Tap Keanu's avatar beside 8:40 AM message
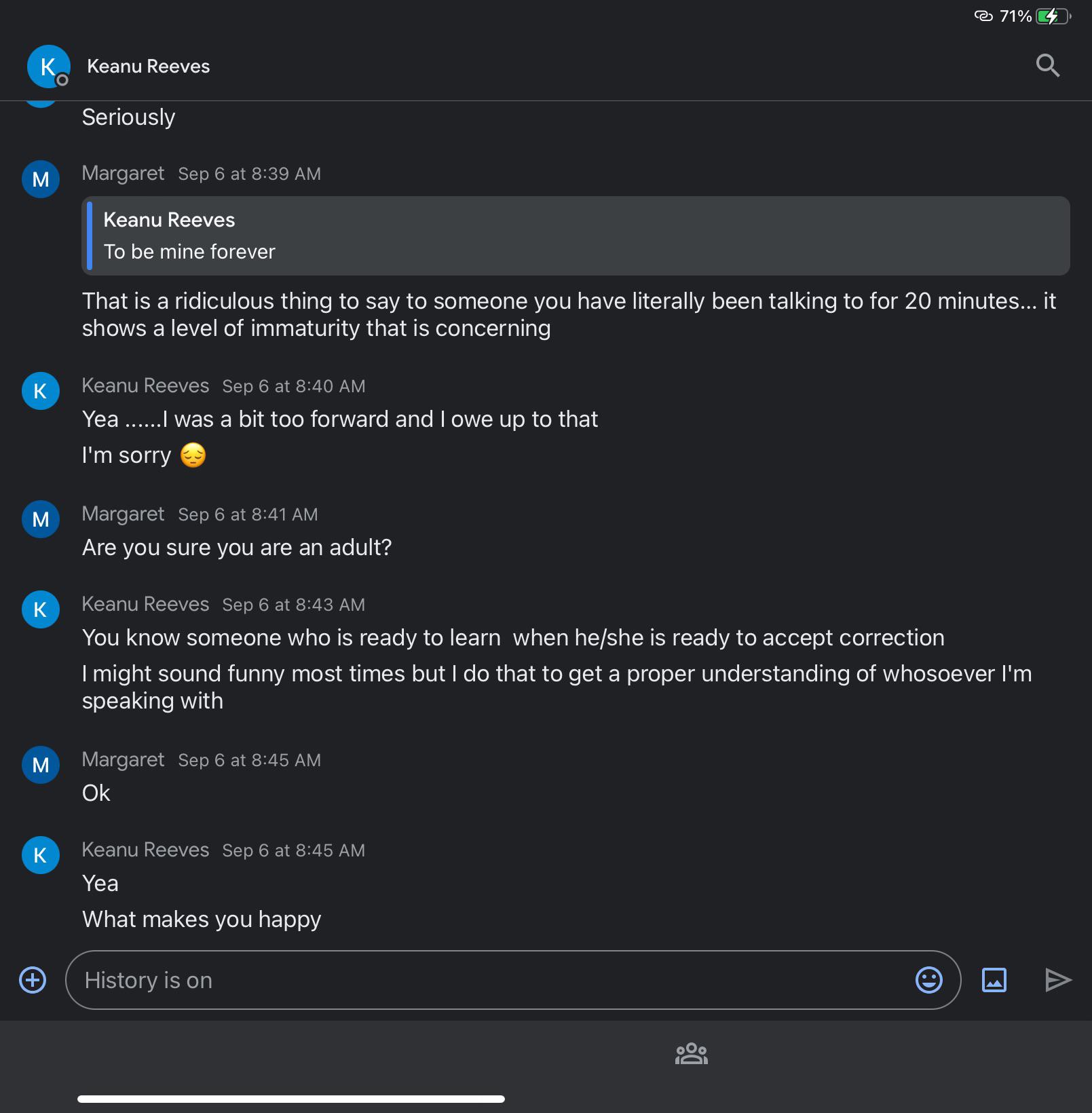1092x1113 pixels. 41,391
